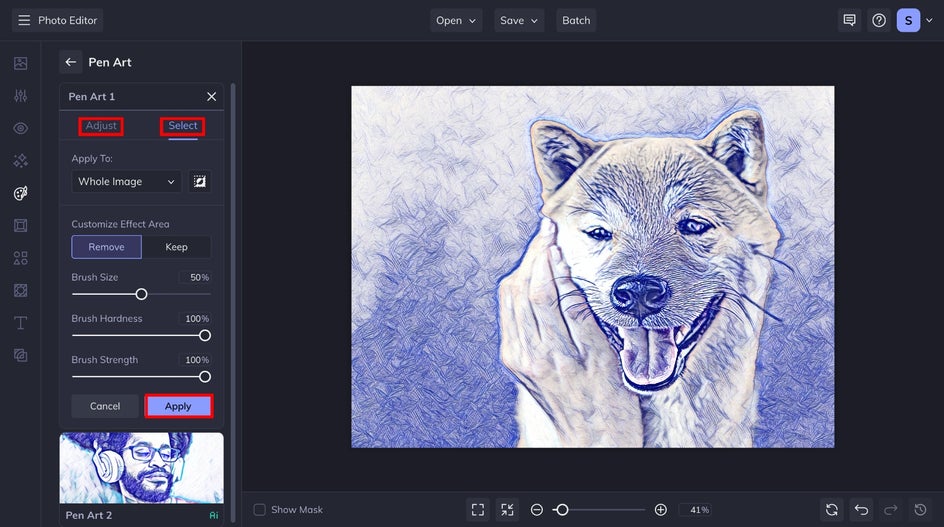This screenshot has width=944, height=527.
Task: Click the Pen Art panel title
Action: coord(110,62)
